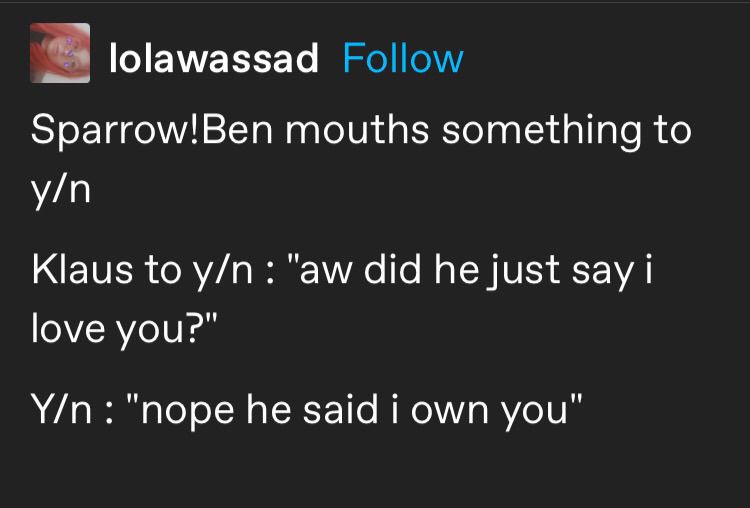750x508 pixels.
Task: Click the name Klaus in the post
Action: (82, 270)
